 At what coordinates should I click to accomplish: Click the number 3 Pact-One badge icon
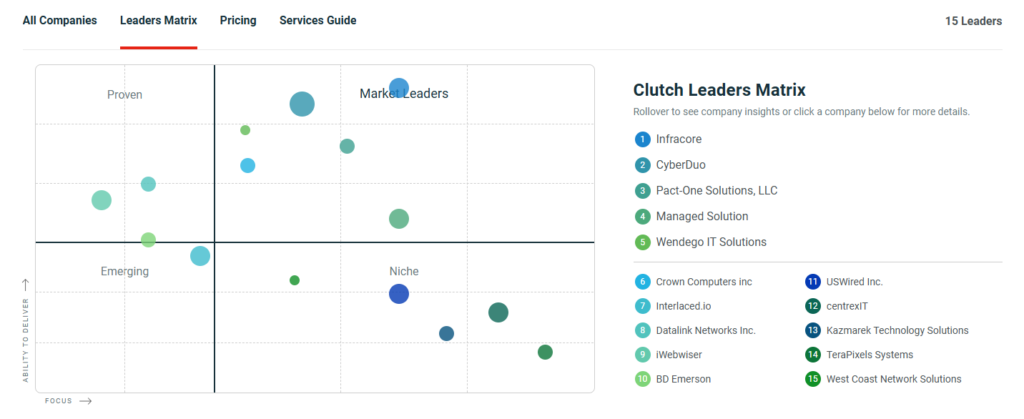[x=642, y=191]
